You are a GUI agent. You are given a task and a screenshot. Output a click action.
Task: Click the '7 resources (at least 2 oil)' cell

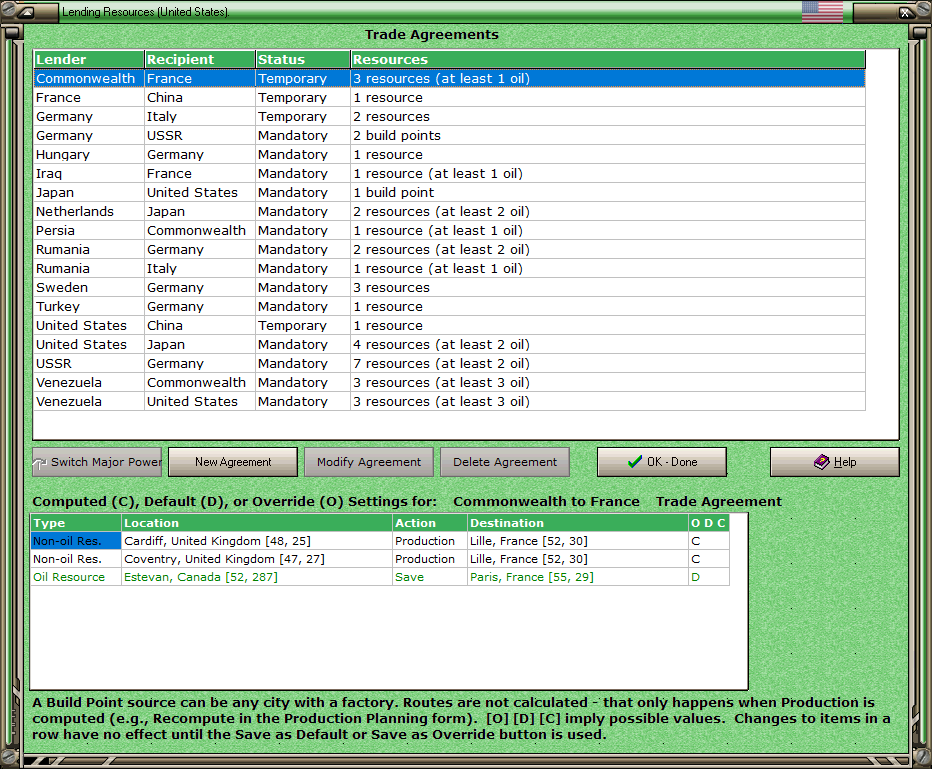(607, 364)
